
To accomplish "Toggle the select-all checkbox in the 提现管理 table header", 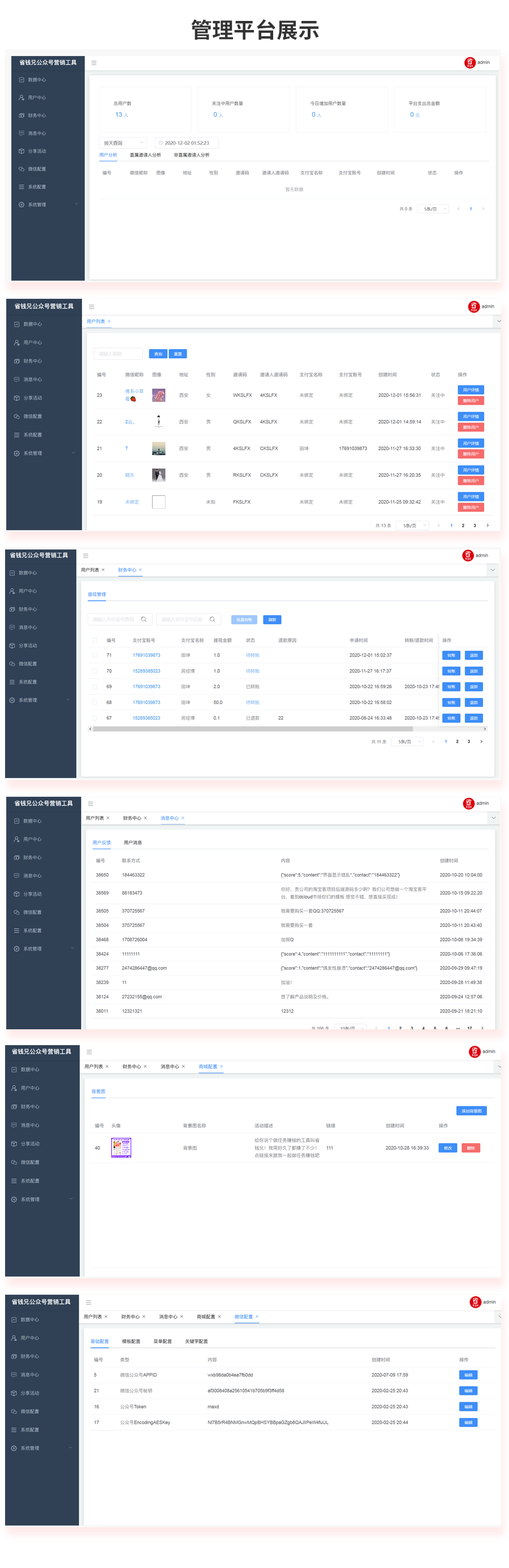I will coord(94,641).
